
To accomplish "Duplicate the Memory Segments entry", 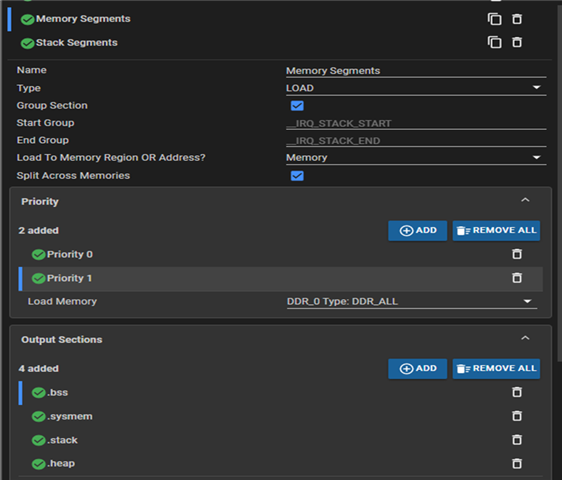I will 494,19.
